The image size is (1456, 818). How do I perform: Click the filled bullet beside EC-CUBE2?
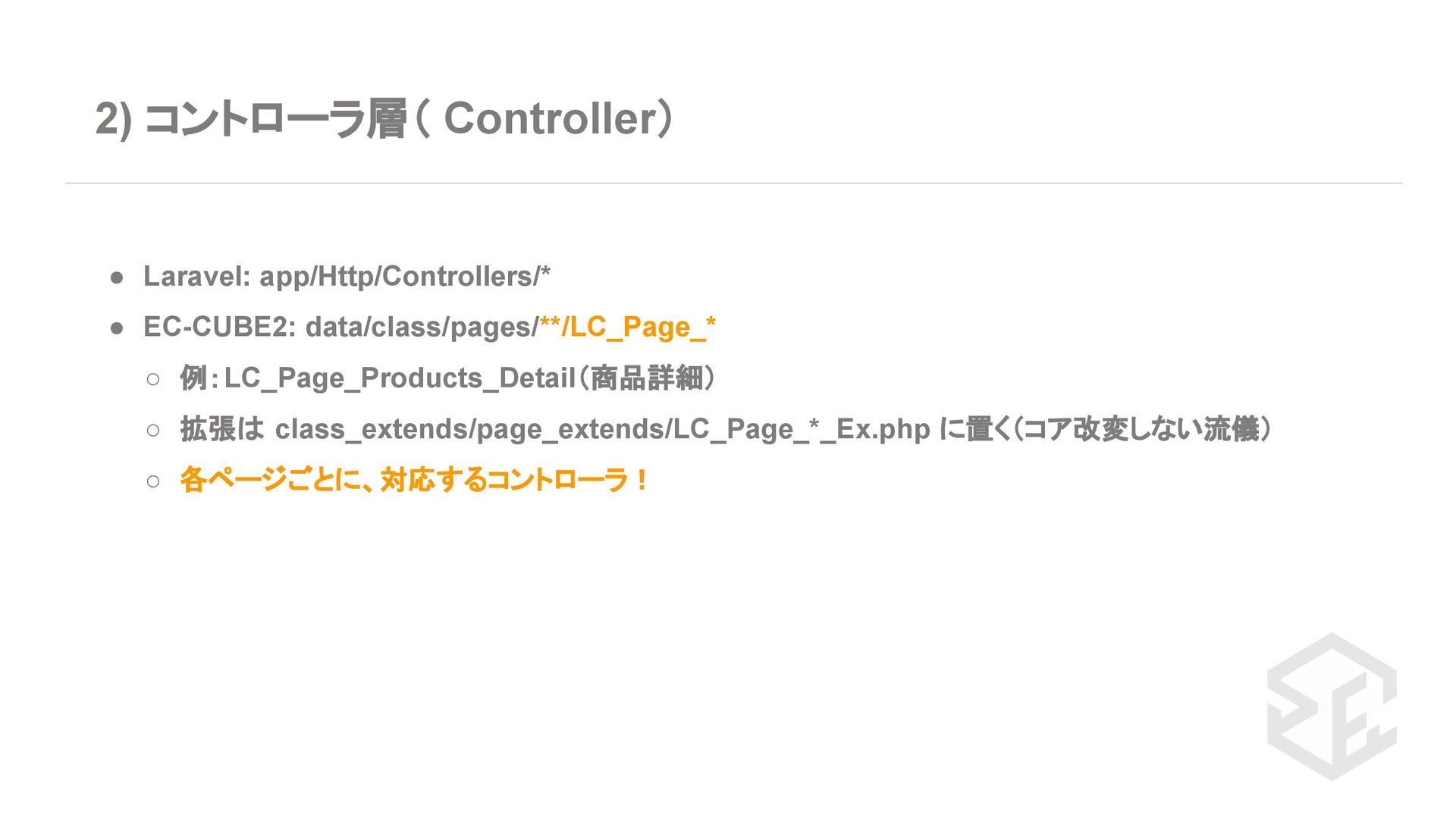point(117,328)
